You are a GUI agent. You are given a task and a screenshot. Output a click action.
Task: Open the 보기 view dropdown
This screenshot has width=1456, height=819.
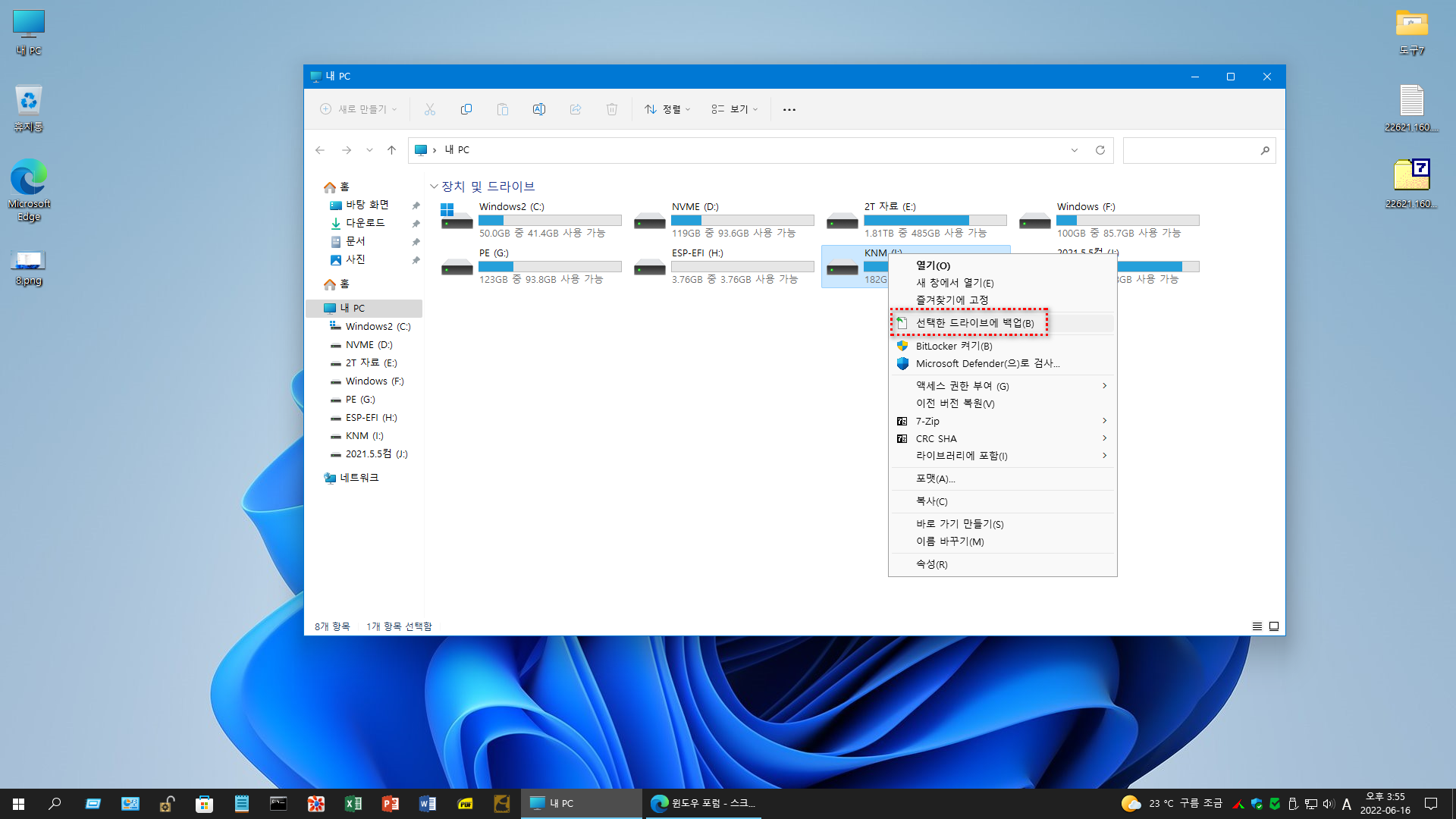735,109
